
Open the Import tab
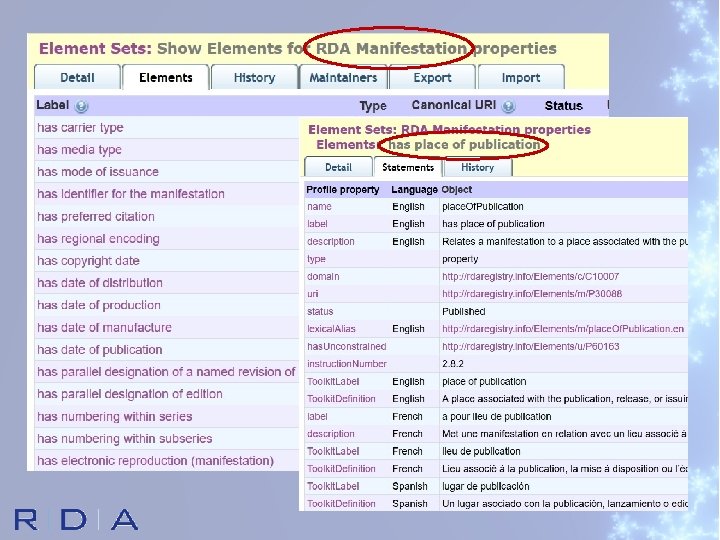point(521,77)
